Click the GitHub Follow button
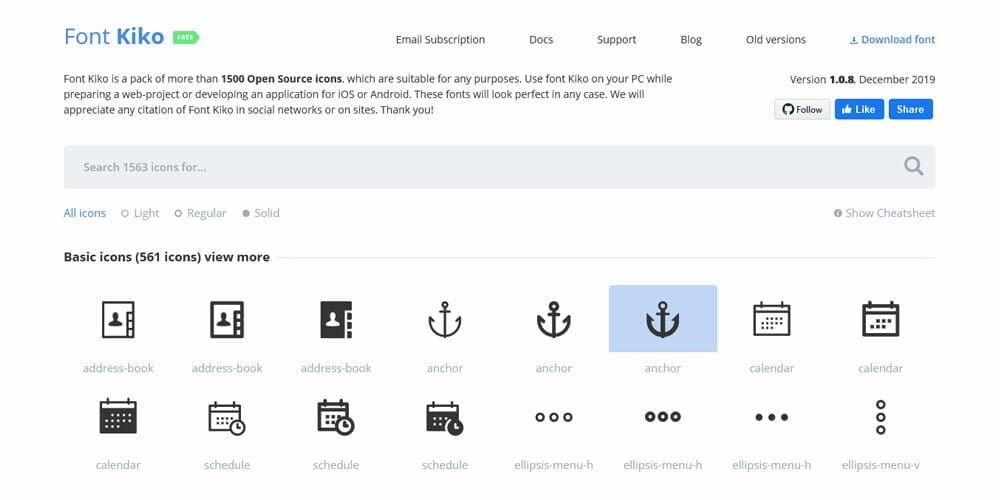Image resolution: width=1000 pixels, height=500 pixels. [x=802, y=109]
